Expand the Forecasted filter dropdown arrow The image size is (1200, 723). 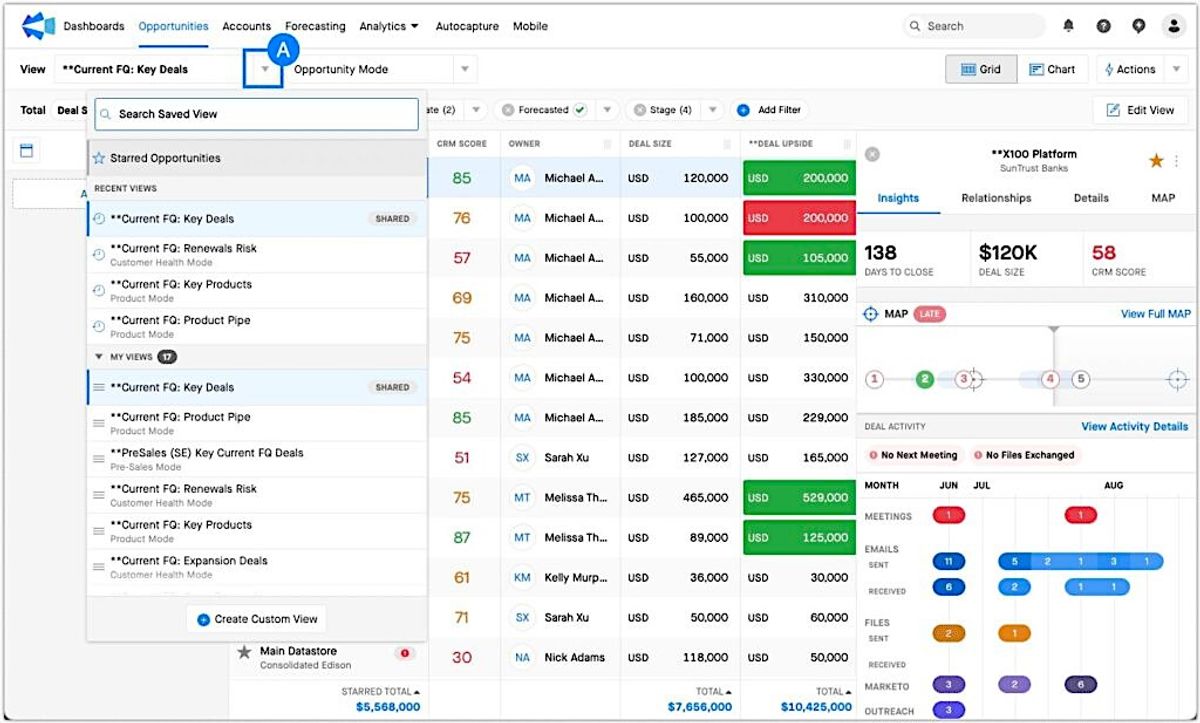tap(607, 110)
